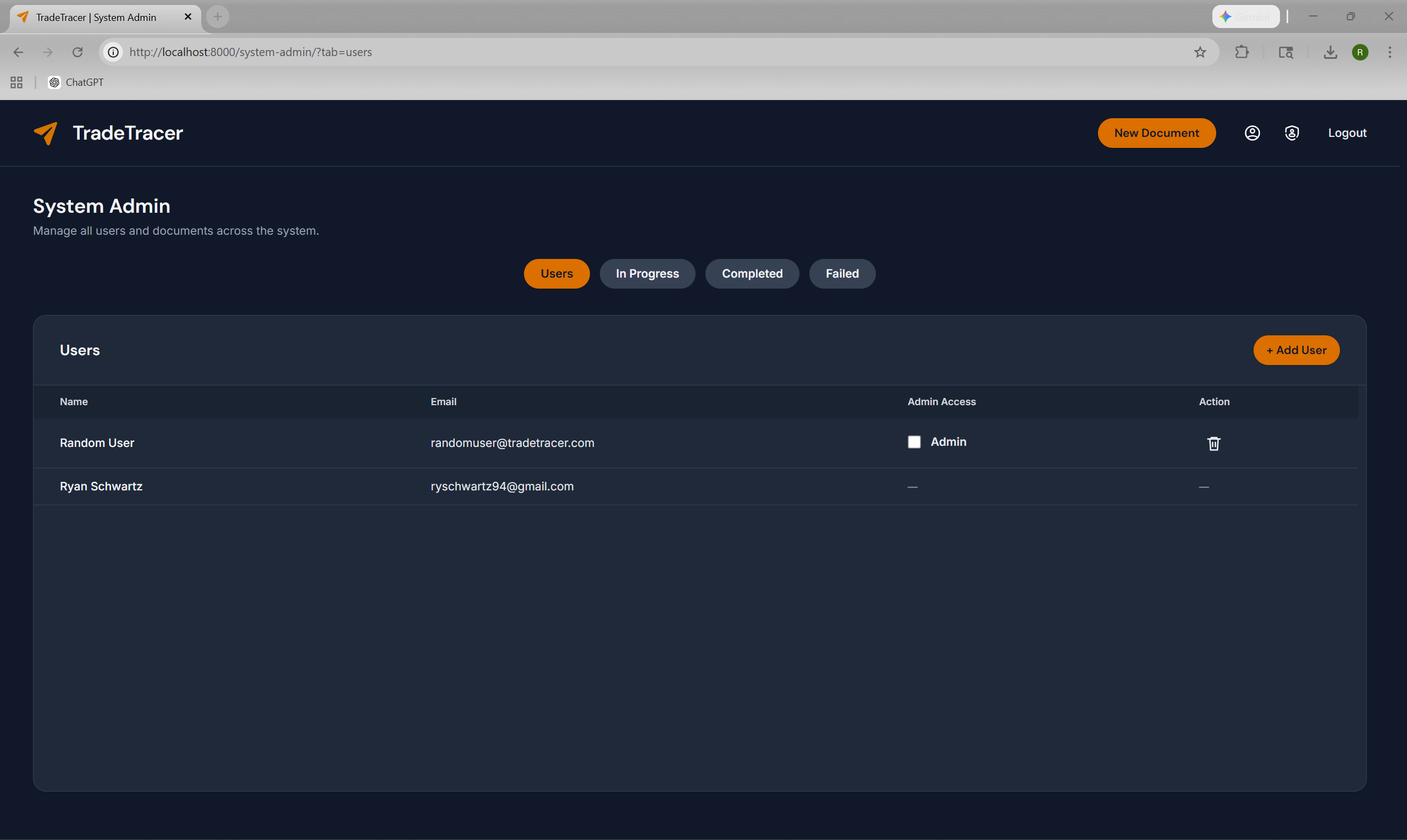Select the TradeTracer System Admin browser tab
The image size is (1407, 840).
pyautogui.click(x=104, y=17)
